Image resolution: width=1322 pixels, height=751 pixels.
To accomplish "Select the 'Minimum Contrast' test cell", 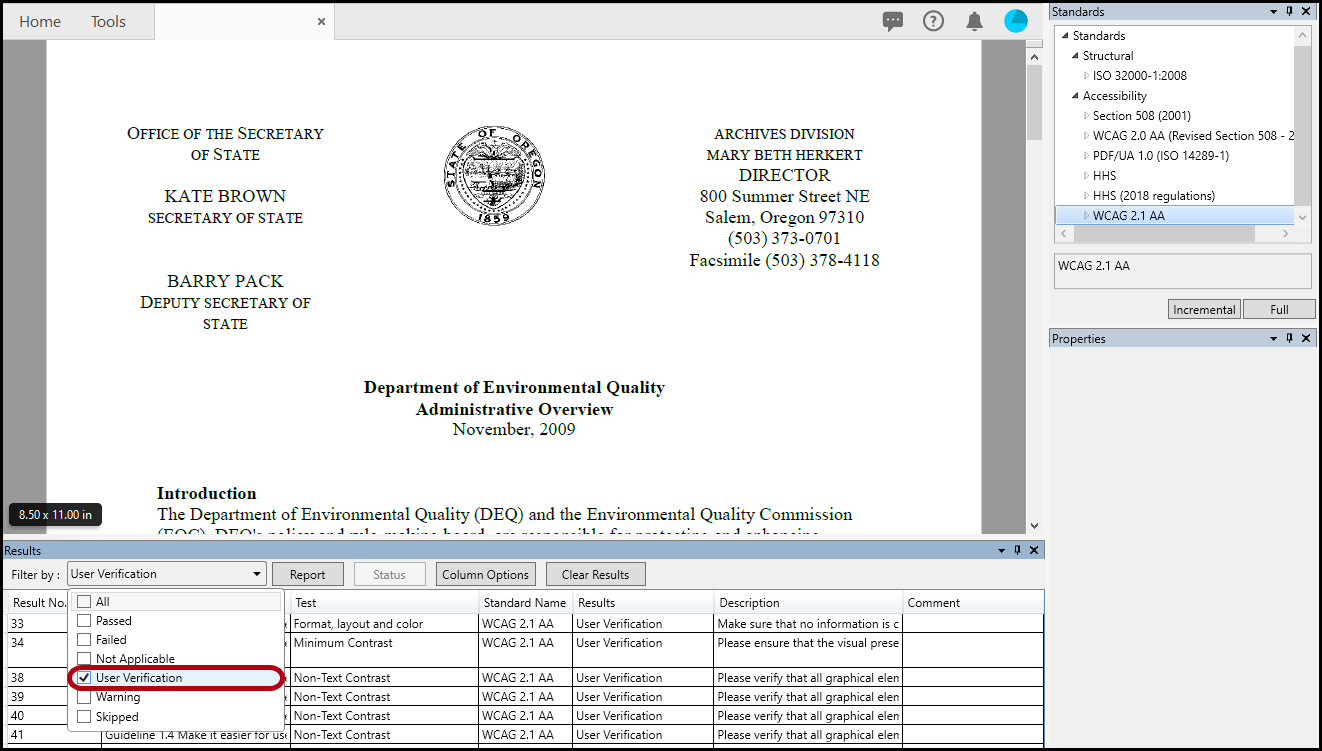I will 384,651.
